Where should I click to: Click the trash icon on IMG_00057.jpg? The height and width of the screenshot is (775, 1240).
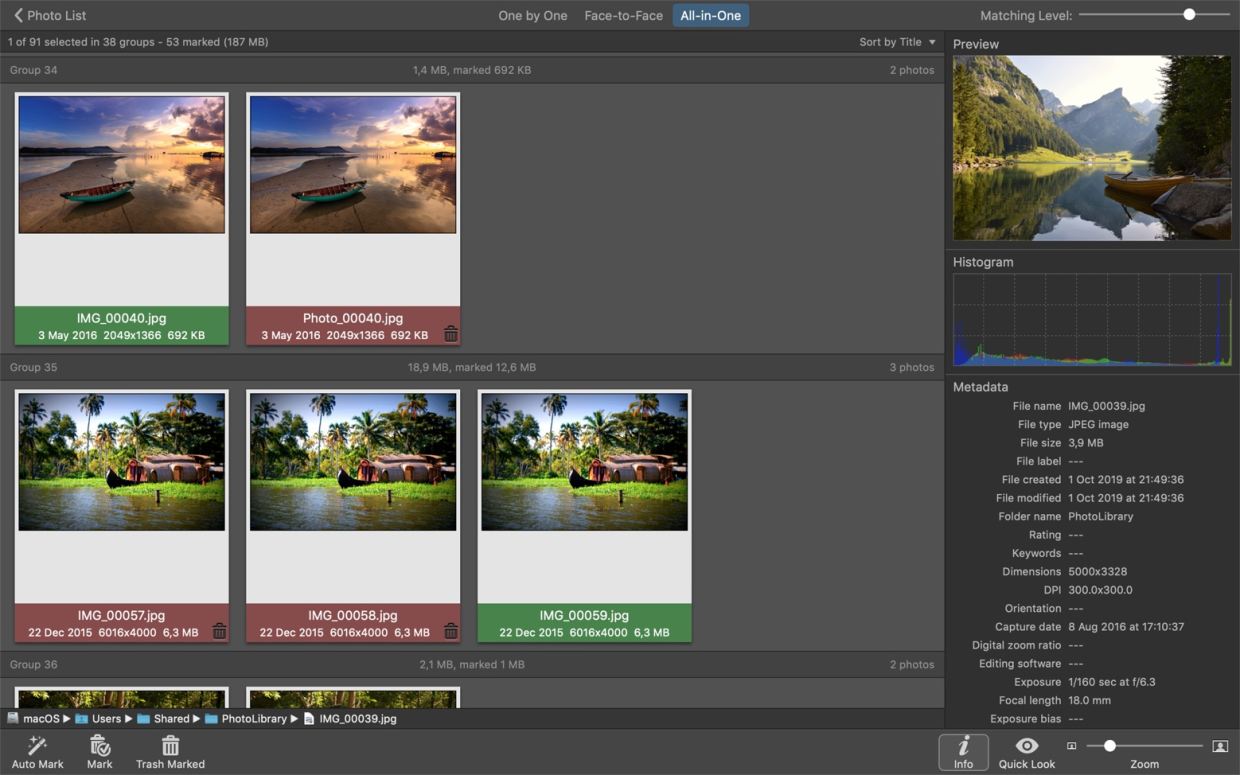219,631
